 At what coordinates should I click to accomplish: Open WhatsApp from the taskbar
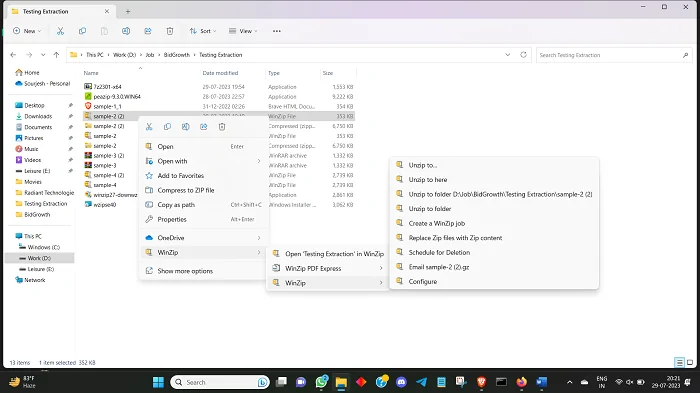tap(321, 382)
